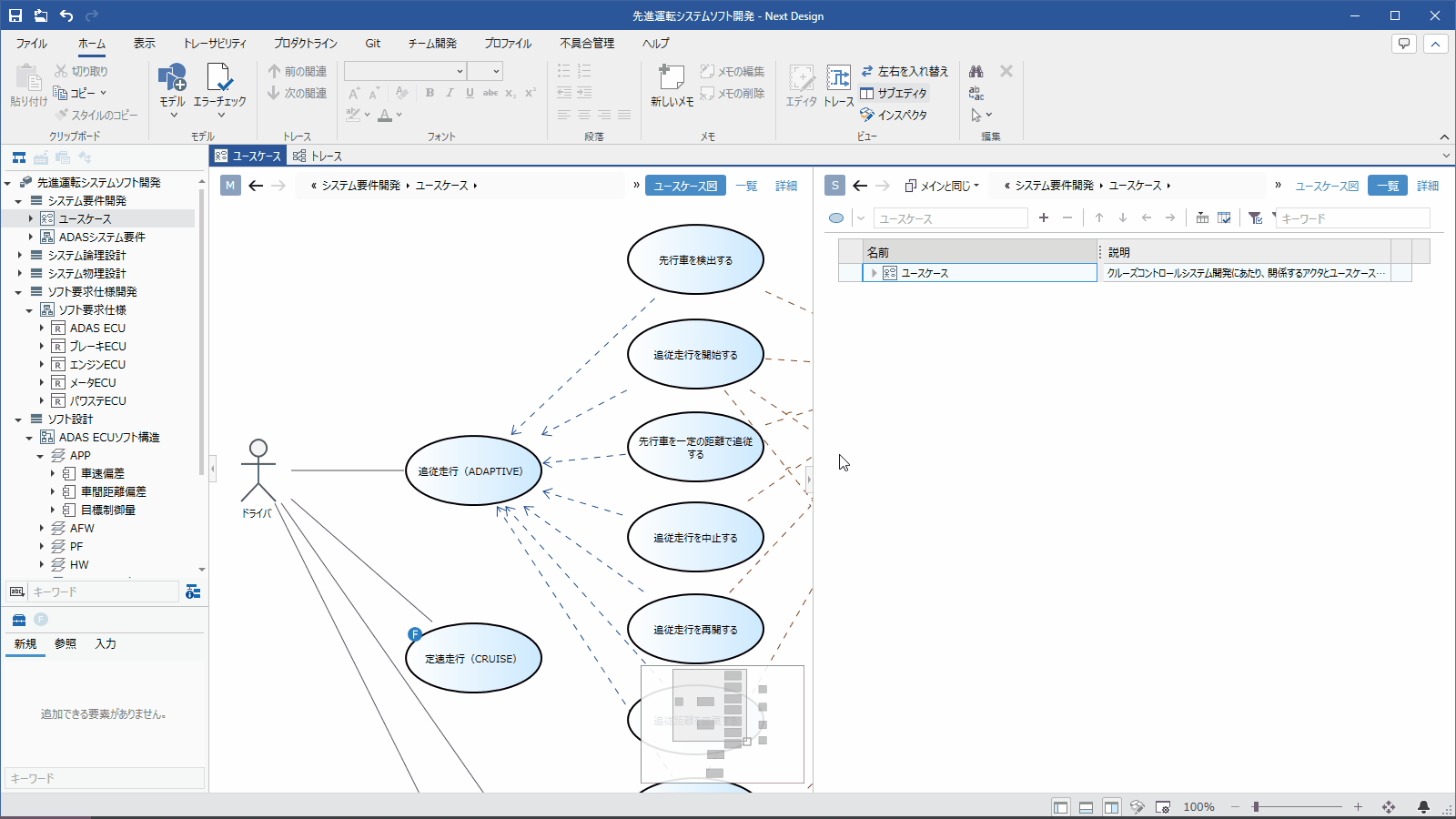The width and height of the screenshot is (1456, 819).
Task: Toggle the split editor layout in status bar
Action: pos(1112,807)
